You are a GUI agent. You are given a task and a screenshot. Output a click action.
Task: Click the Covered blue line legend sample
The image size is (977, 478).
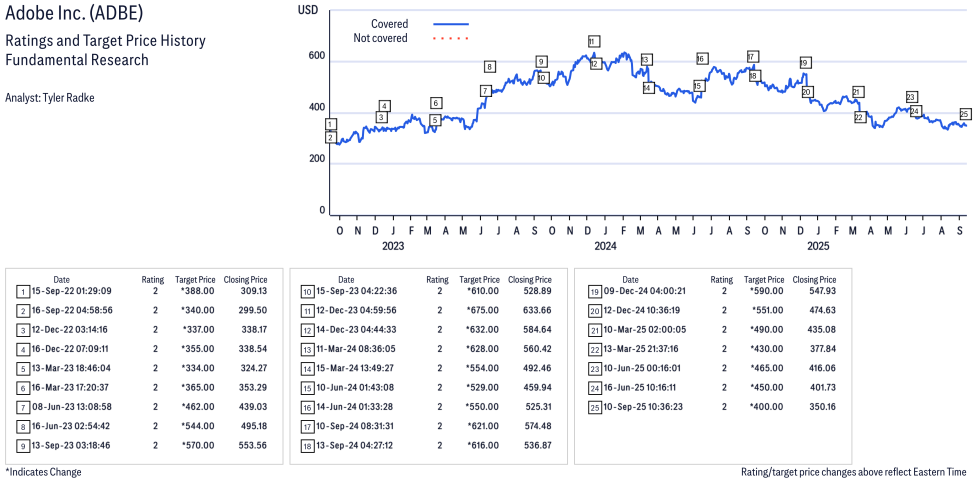coord(450,24)
